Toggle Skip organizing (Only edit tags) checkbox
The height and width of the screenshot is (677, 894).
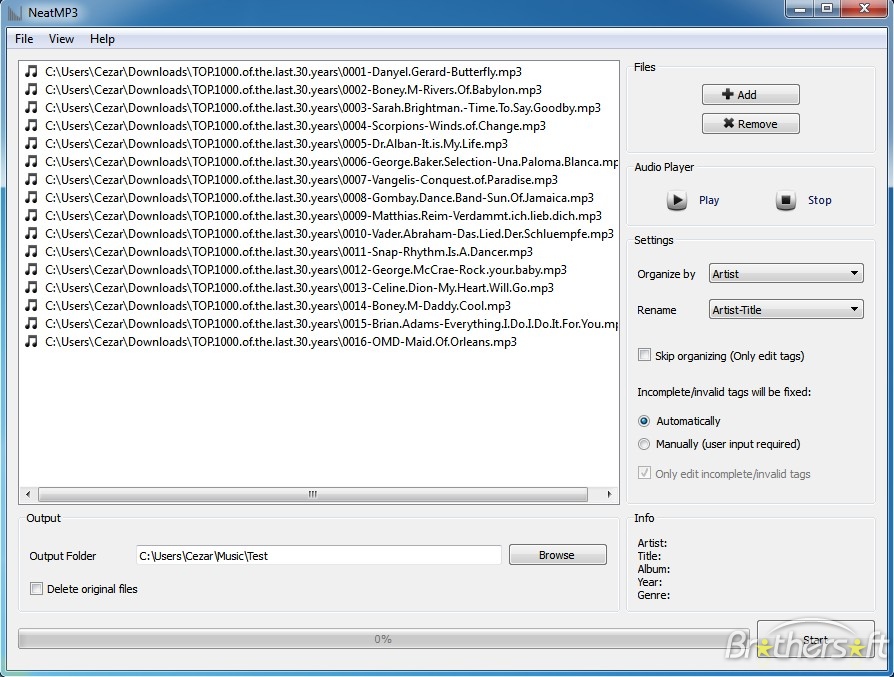click(x=644, y=355)
